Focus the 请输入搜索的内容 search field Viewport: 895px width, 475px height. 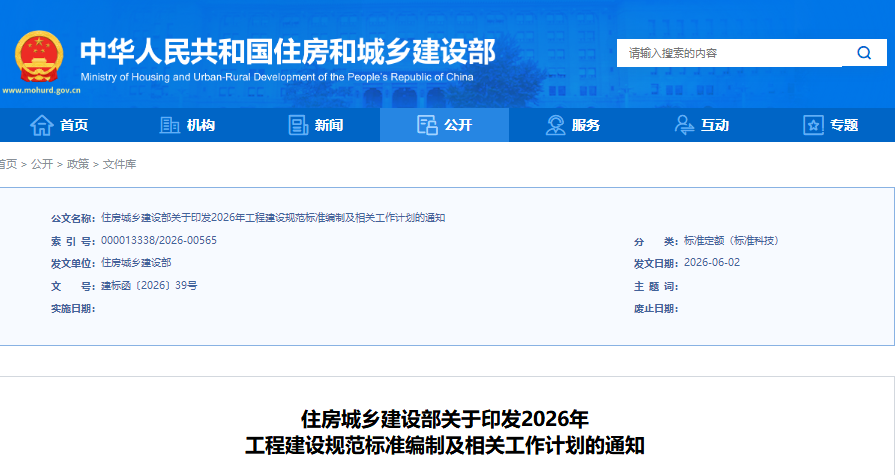729,53
